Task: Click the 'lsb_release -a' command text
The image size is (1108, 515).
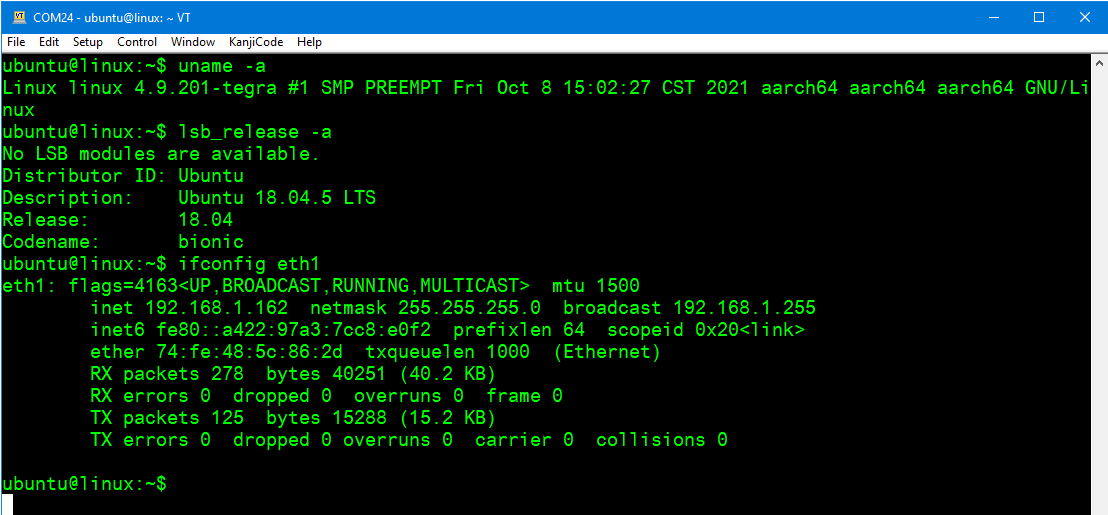Action: click(255, 132)
